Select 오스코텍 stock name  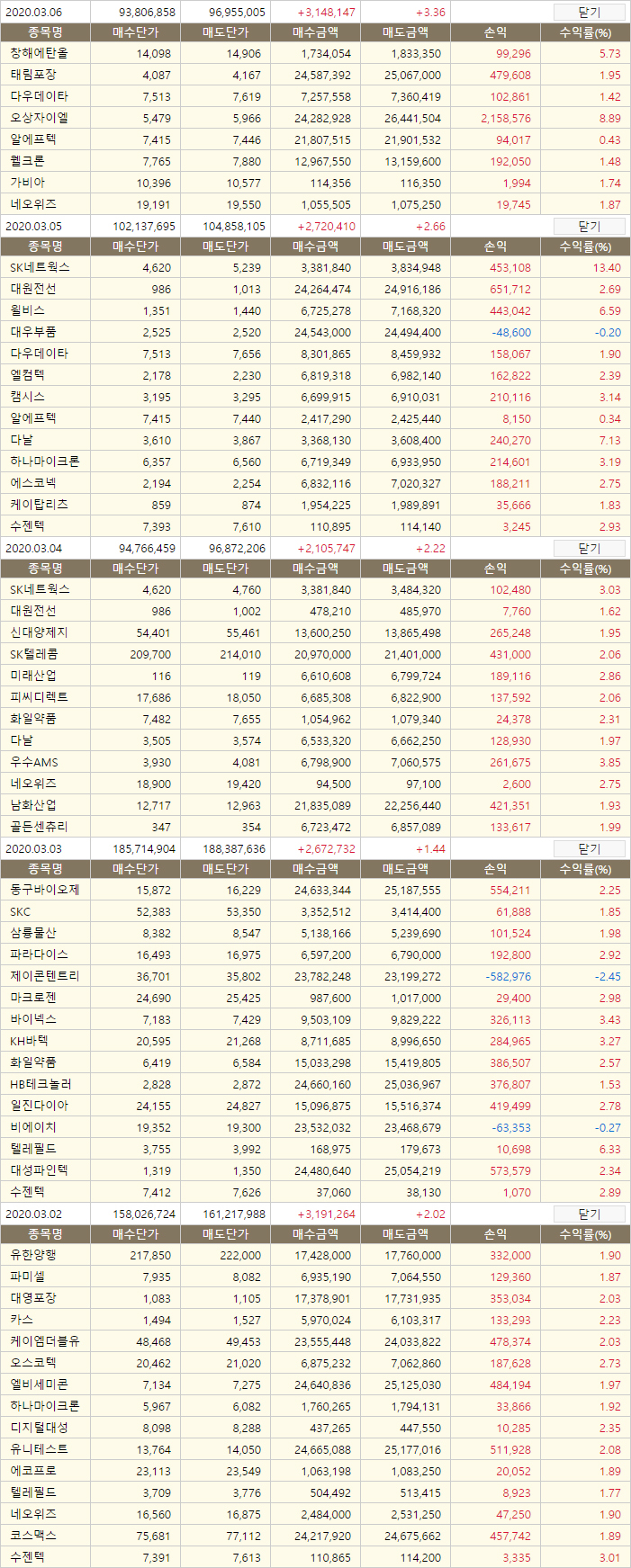coord(33,1363)
